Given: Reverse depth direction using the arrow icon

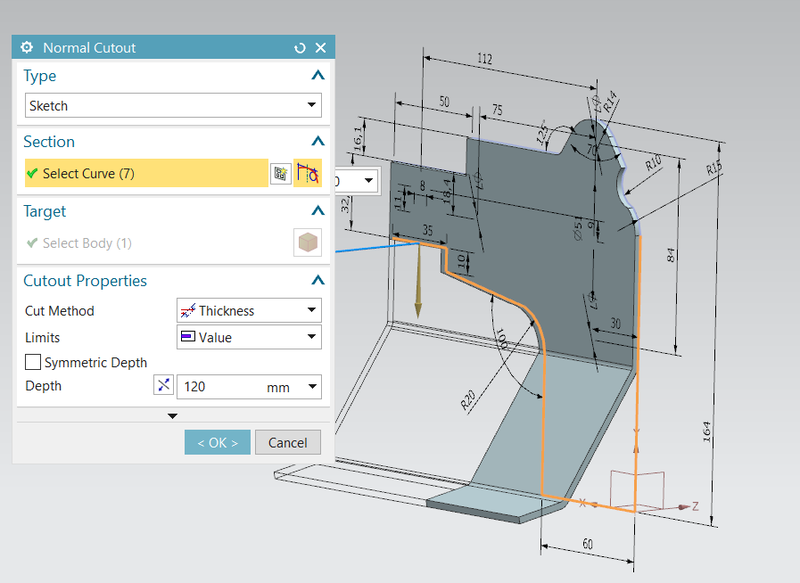Looking at the screenshot, I should point(163,386).
